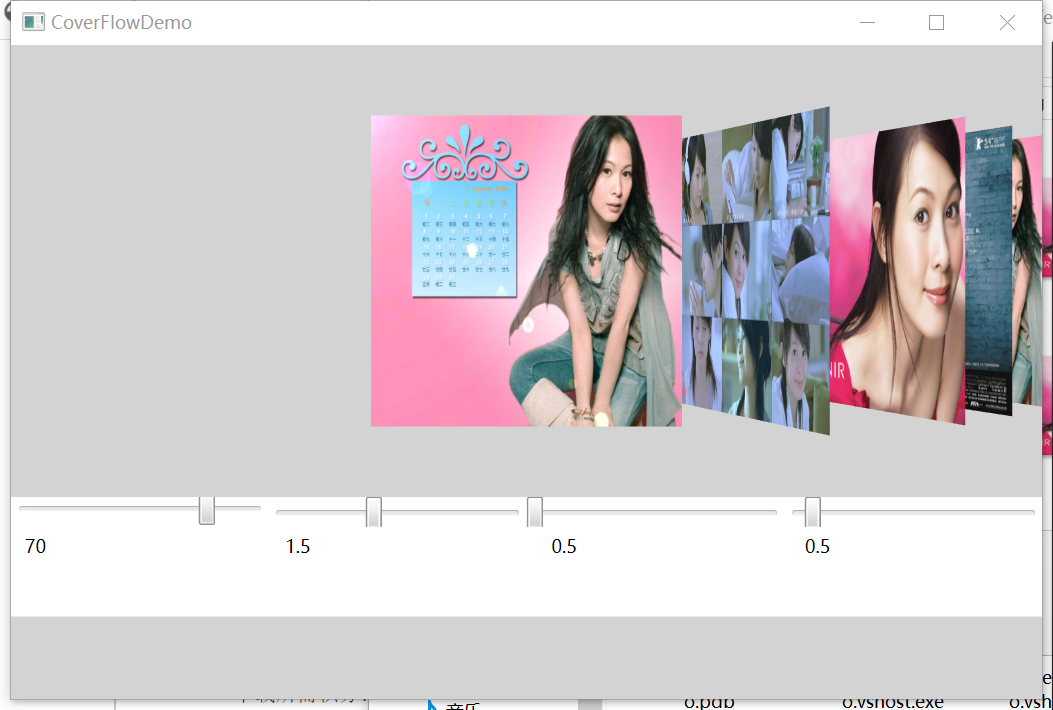Click the value label 1.5
1053x710 pixels.
click(298, 546)
